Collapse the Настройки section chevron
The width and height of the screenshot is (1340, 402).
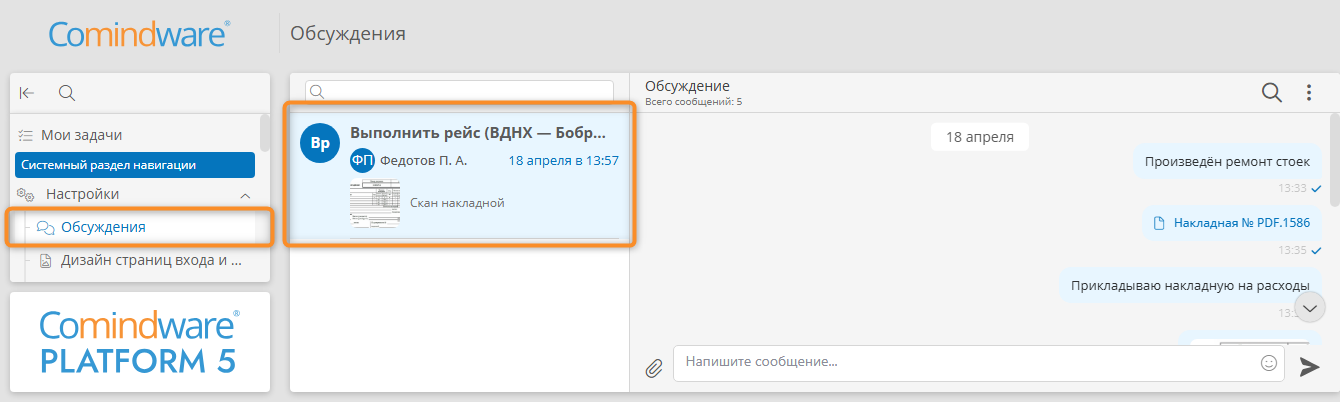[x=245, y=195]
